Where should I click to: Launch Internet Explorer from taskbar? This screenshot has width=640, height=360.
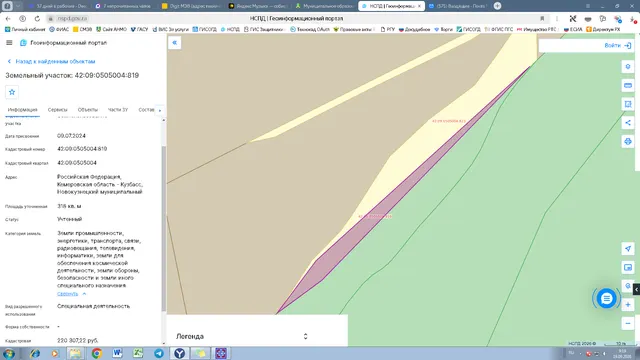35,353
